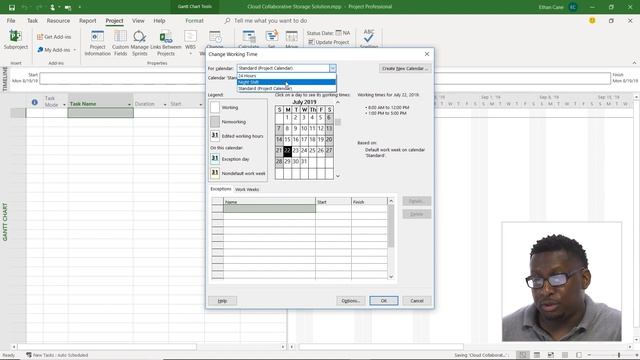
Task: Open the View ribbon tab
Action: (x=138, y=20)
